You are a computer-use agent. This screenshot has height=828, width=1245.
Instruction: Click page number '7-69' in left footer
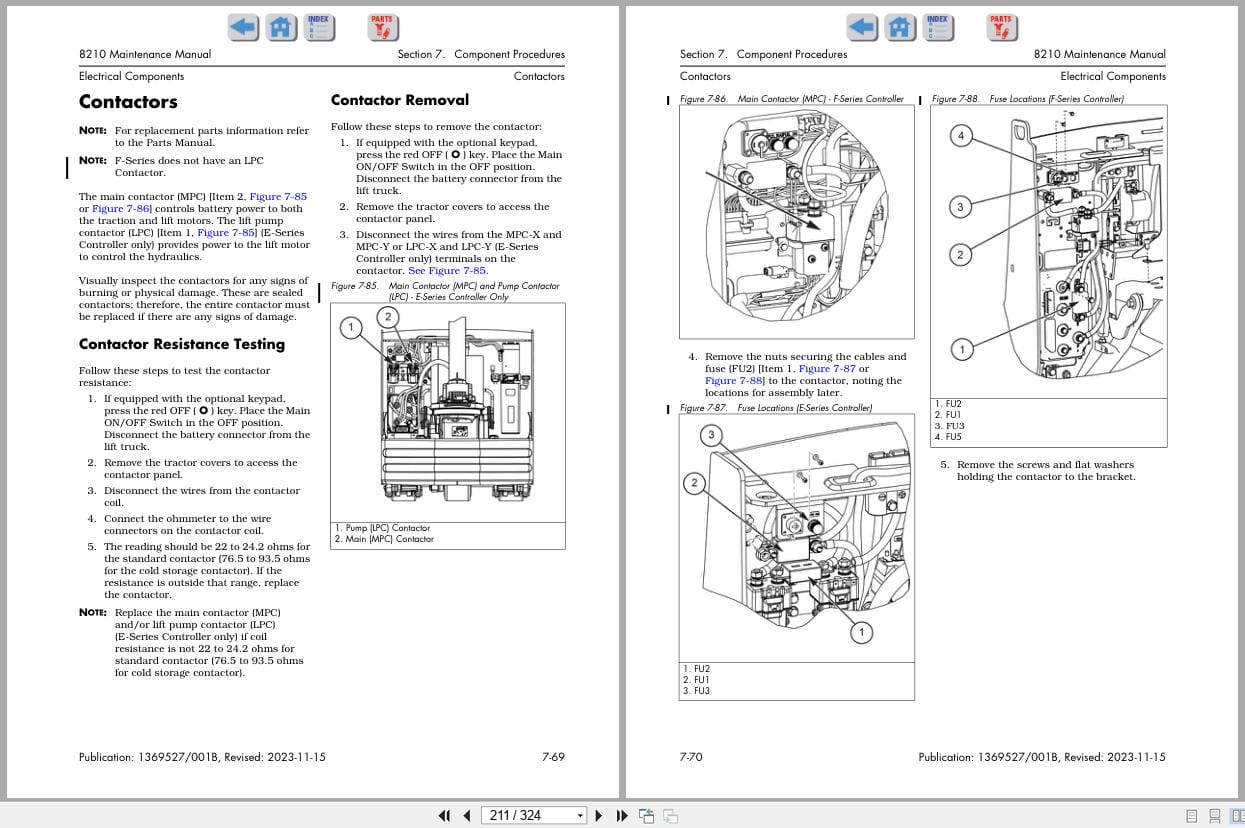click(553, 757)
